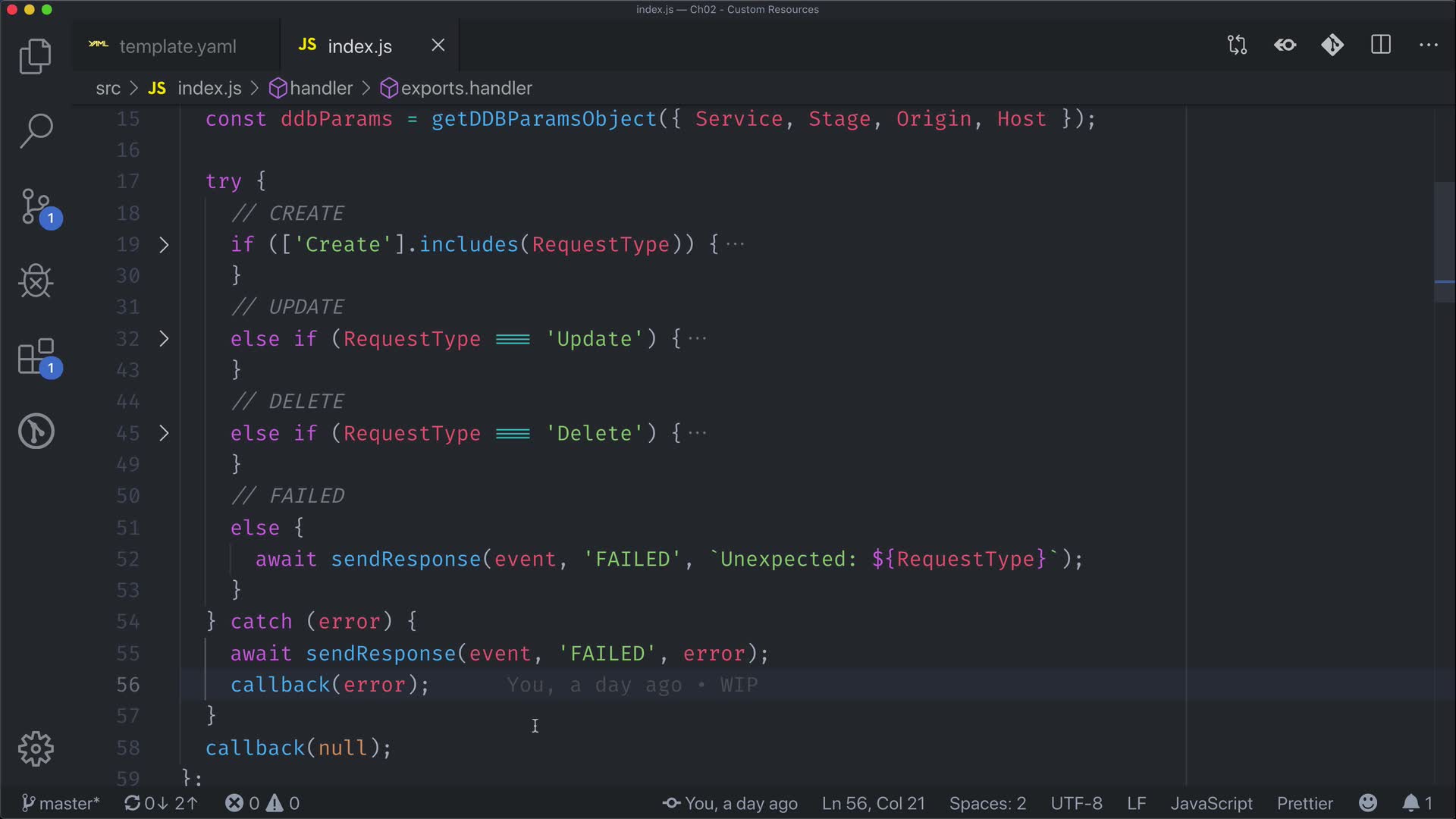
Task: Open the GitLens clock icon in sidebar
Action: [36, 431]
